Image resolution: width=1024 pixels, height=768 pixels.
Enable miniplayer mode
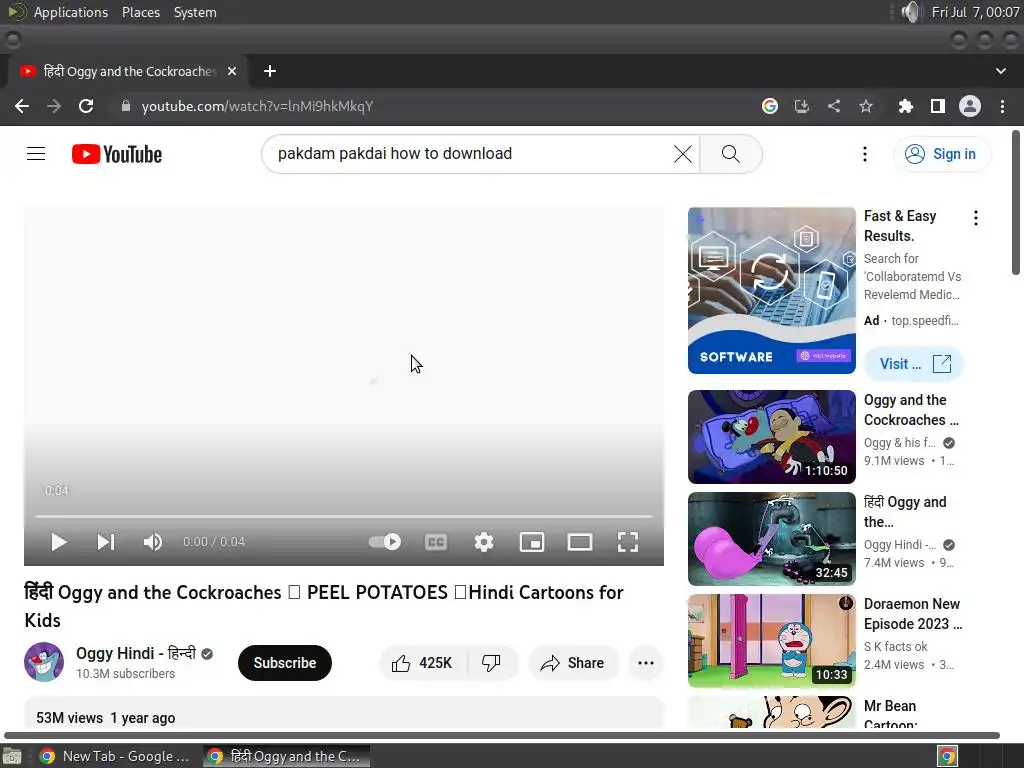coord(532,542)
